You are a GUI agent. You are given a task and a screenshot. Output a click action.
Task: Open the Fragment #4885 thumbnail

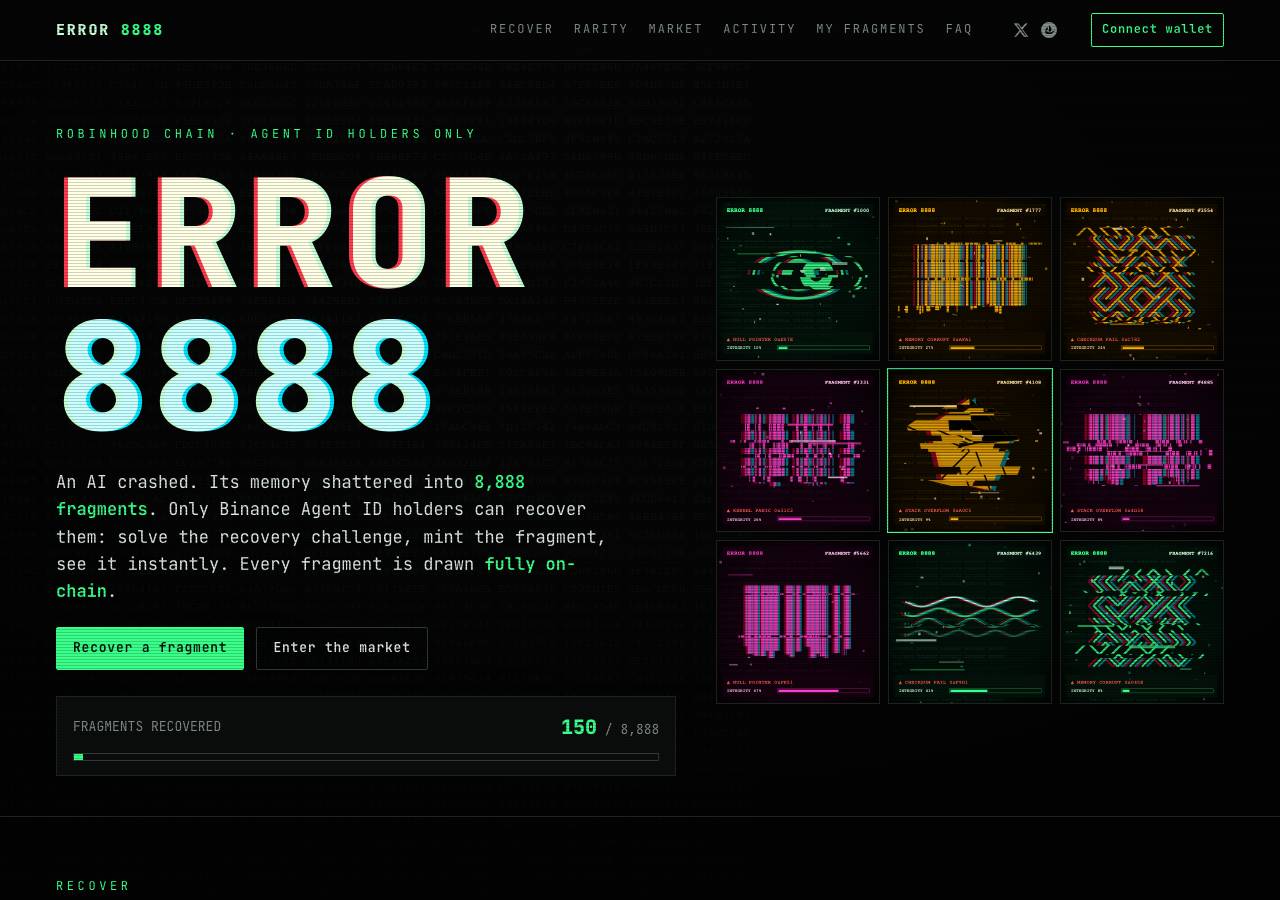point(1142,451)
